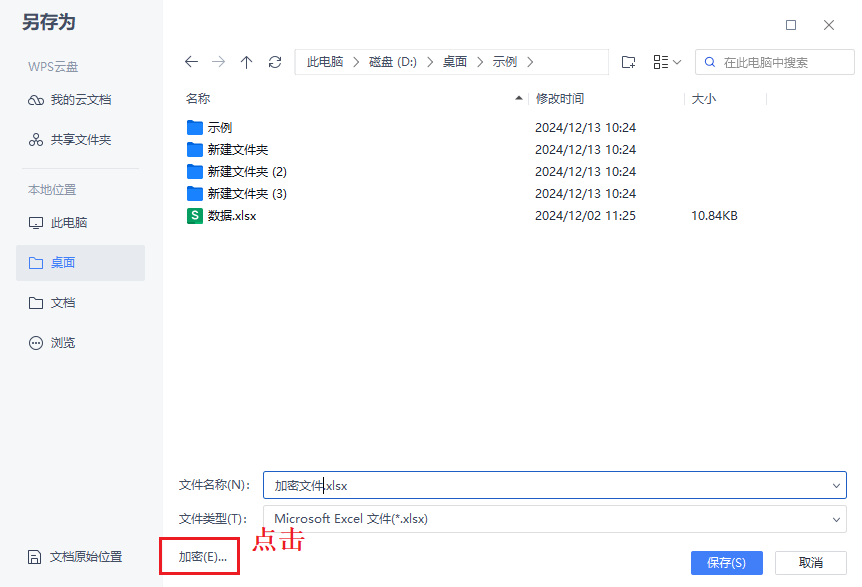Viewport: 862px width, 587px height.
Task: Select the 数据.xlsx file
Action: 233,215
